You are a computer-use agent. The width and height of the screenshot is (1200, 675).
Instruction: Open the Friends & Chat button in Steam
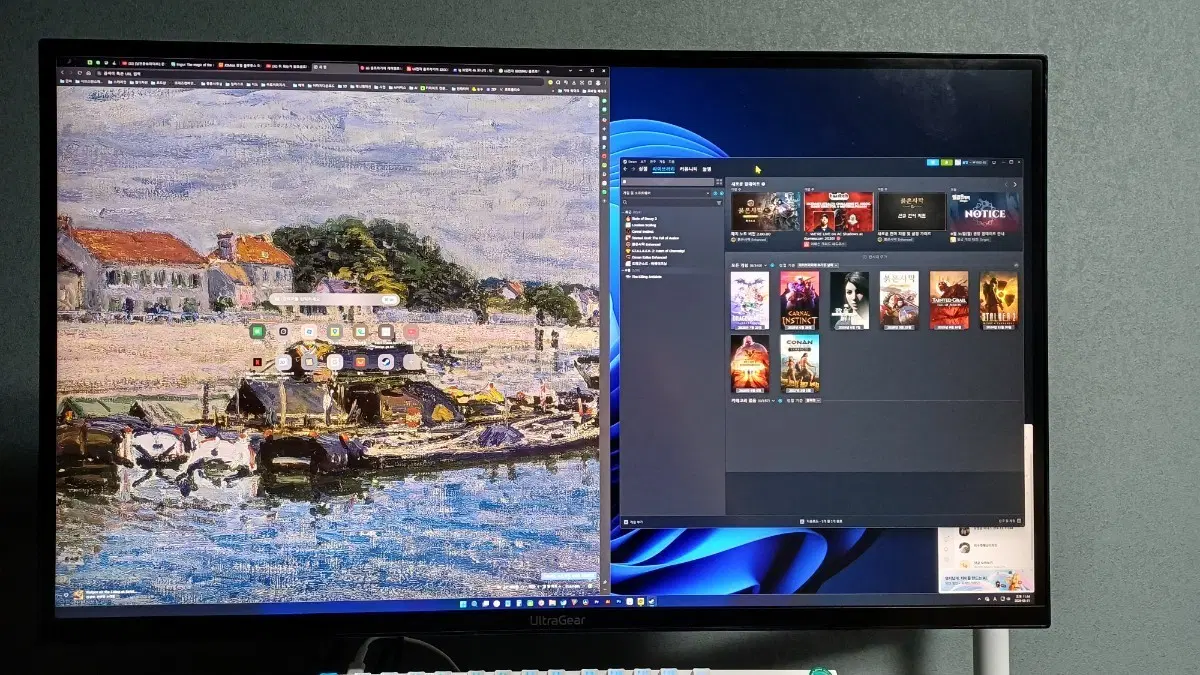[1009, 522]
